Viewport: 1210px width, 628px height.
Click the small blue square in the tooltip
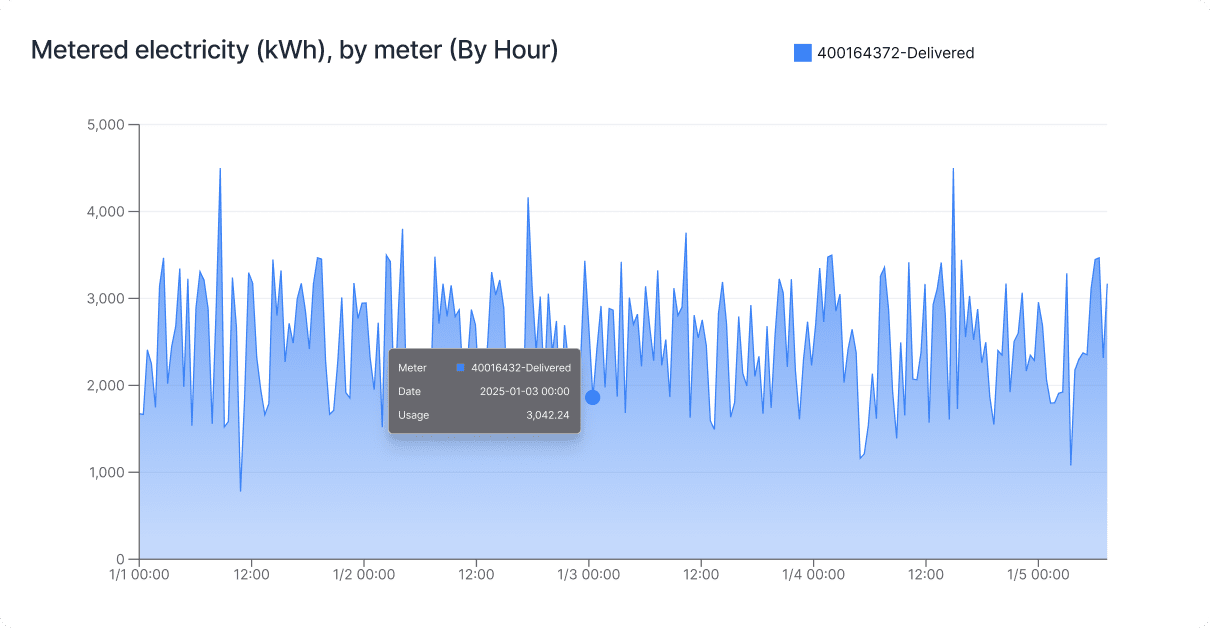tap(460, 368)
